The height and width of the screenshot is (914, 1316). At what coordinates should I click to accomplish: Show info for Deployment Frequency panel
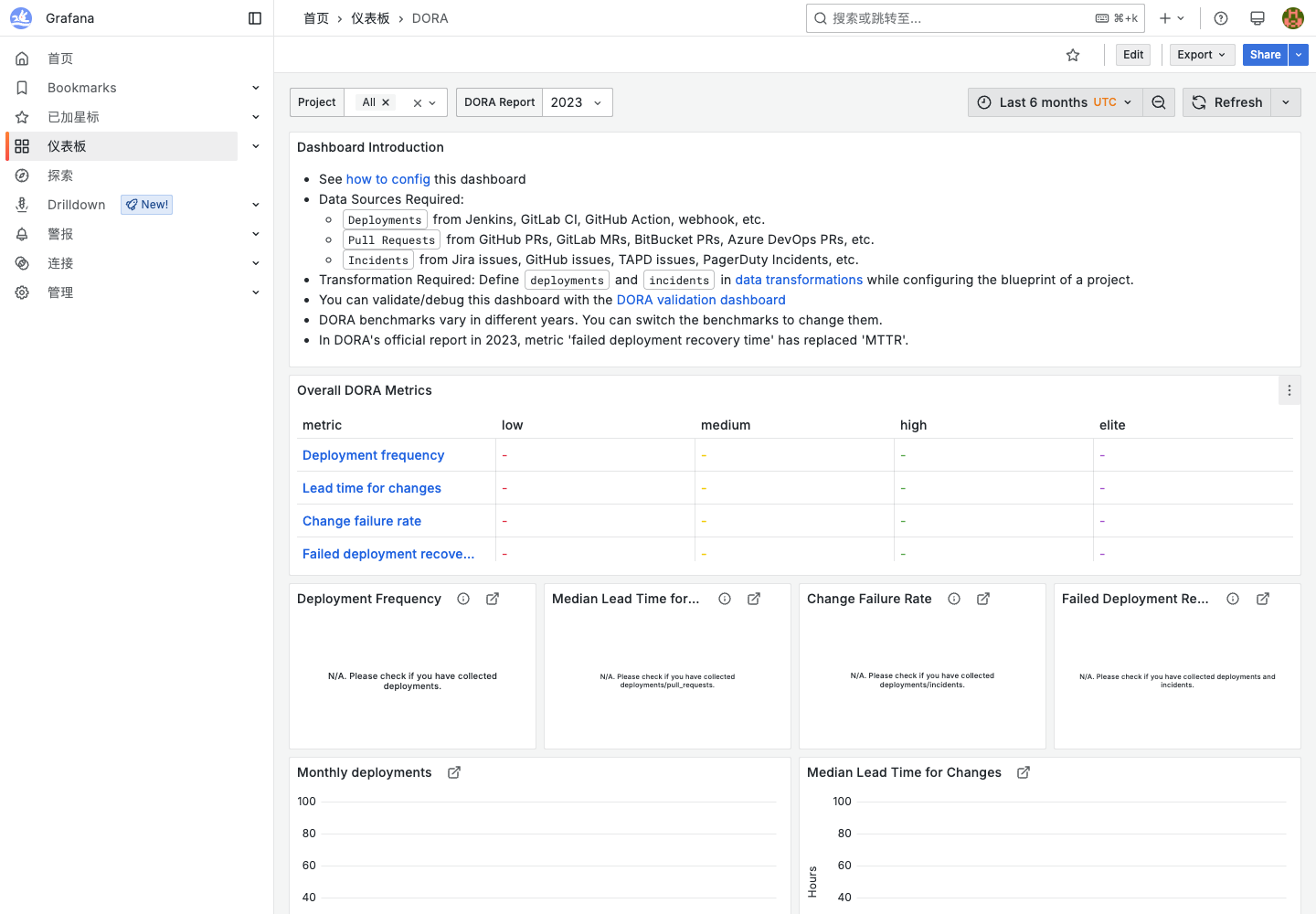[463, 599]
